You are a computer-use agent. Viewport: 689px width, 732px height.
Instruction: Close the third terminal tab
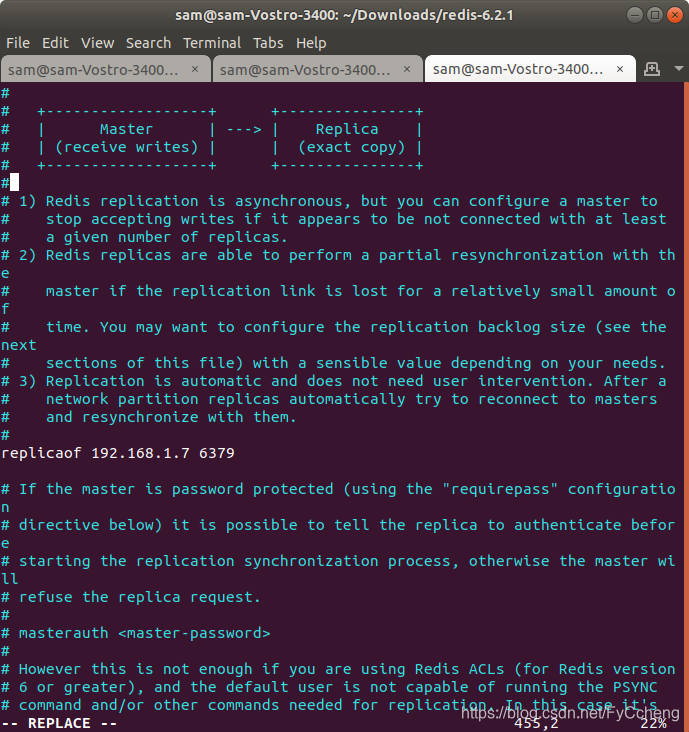[x=620, y=69]
